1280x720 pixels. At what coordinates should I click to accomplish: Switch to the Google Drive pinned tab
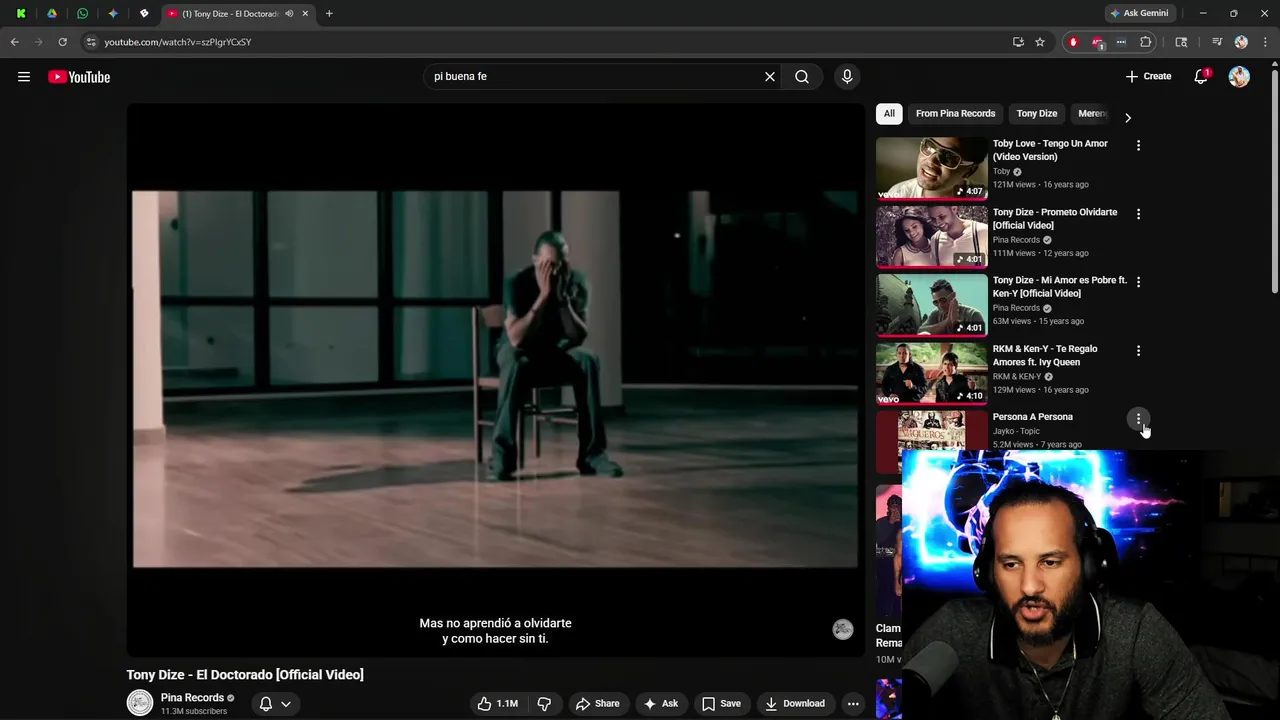coord(52,14)
